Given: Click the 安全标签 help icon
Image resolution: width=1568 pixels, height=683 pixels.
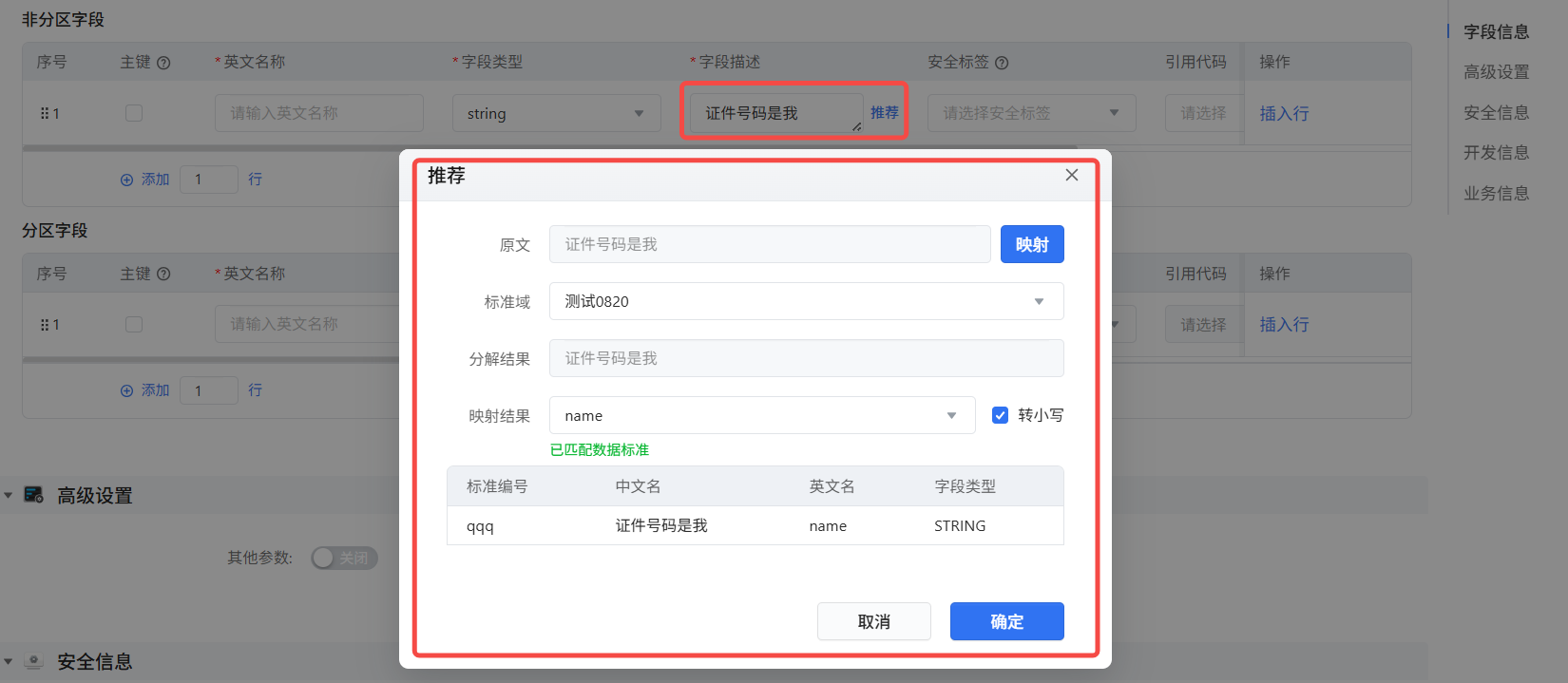Looking at the screenshot, I should click(1002, 63).
